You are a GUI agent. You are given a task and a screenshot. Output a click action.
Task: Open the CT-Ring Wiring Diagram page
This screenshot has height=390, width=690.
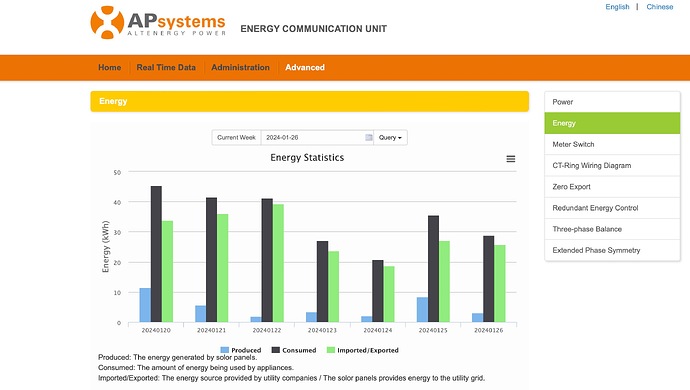point(612,166)
